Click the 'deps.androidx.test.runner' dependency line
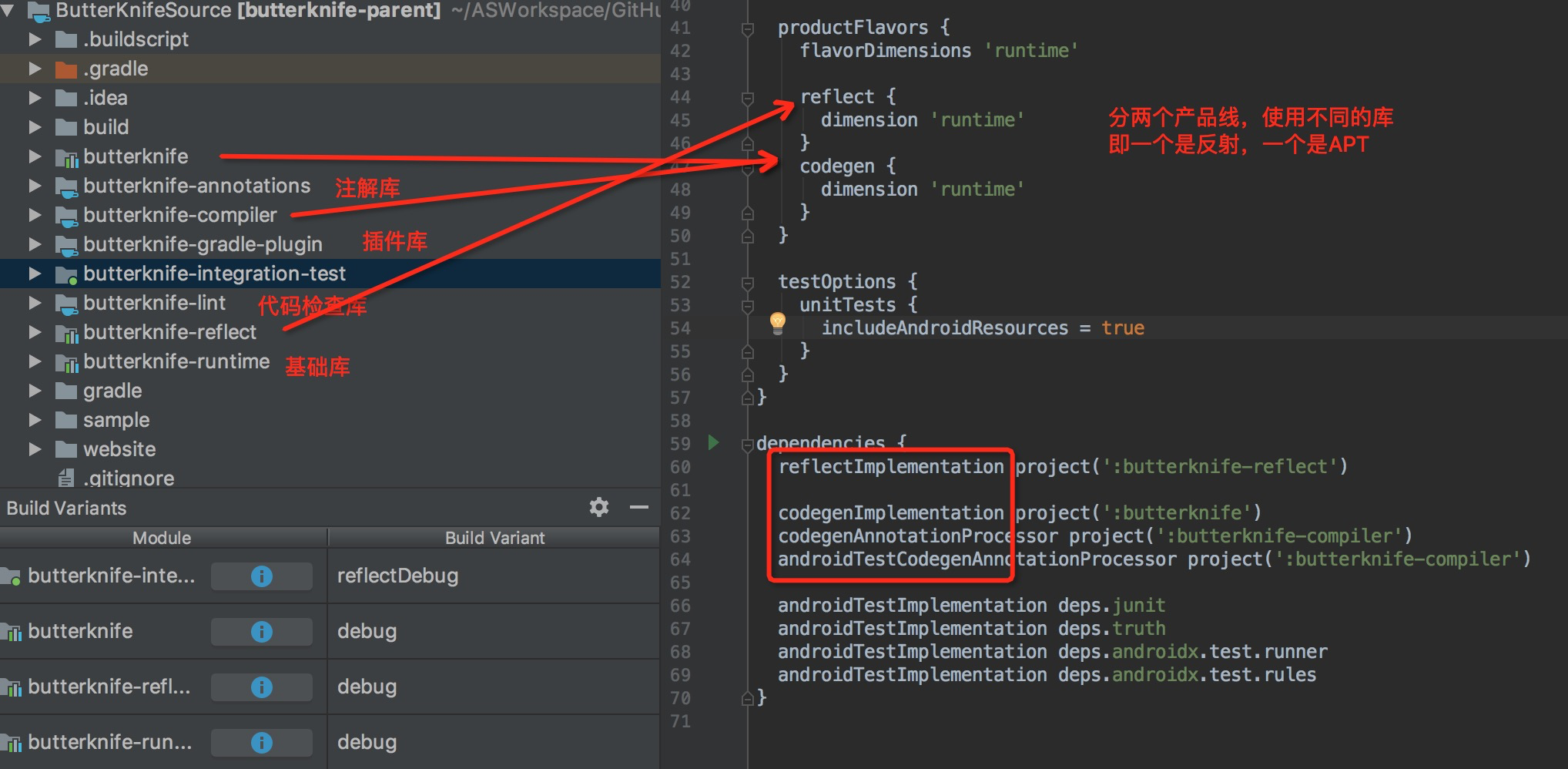The width and height of the screenshot is (1568, 769). coord(1052,652)
